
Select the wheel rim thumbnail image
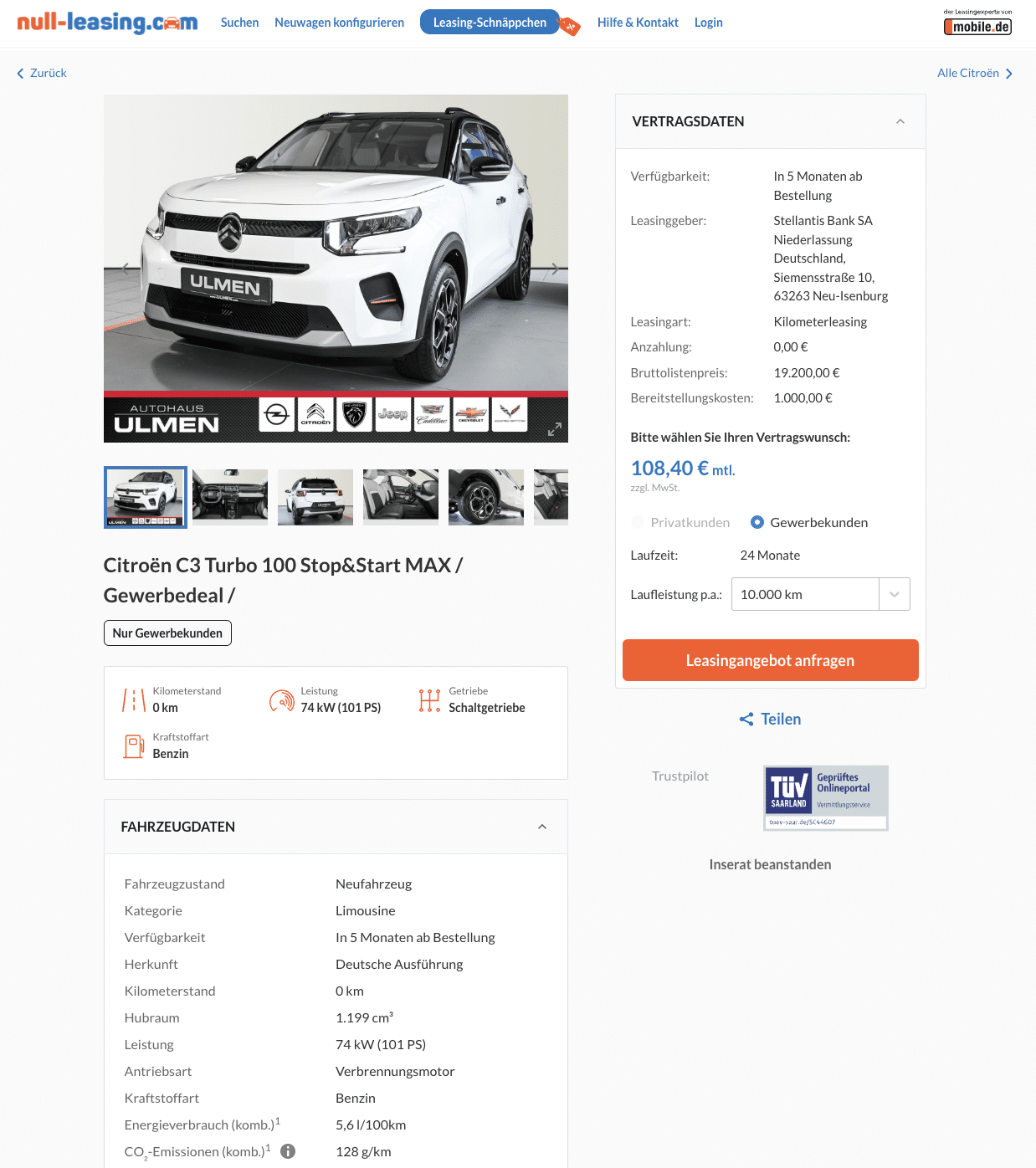coord(486,498)
